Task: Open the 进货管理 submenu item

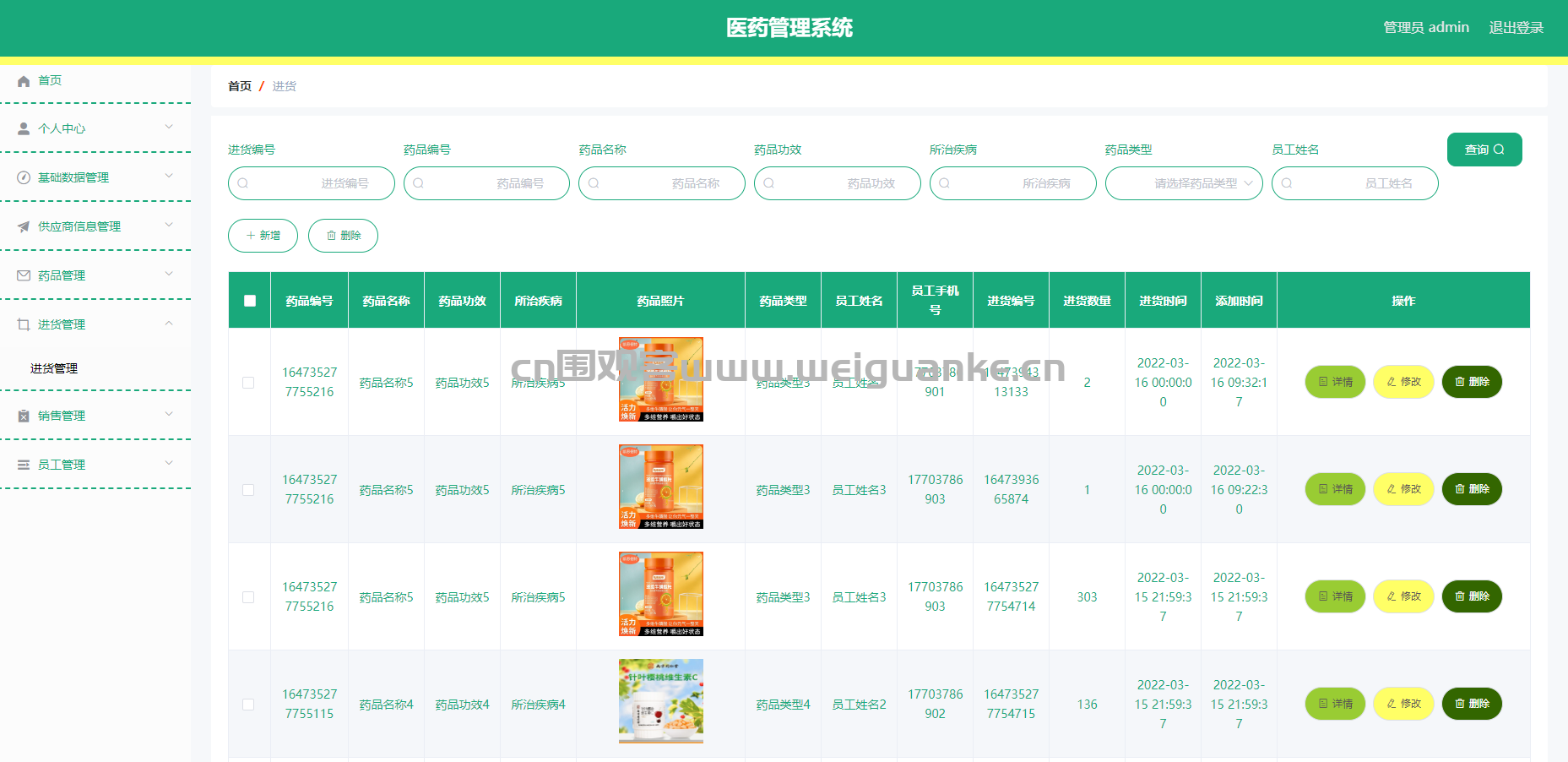Action: point(54,368)
